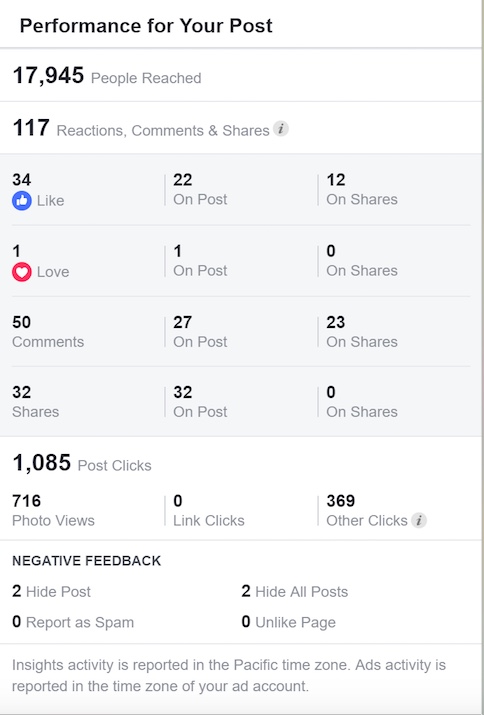This screenshot has width=484, height=715.
Task: Click the 32 Shares total
Action: (x=21, y=392)
